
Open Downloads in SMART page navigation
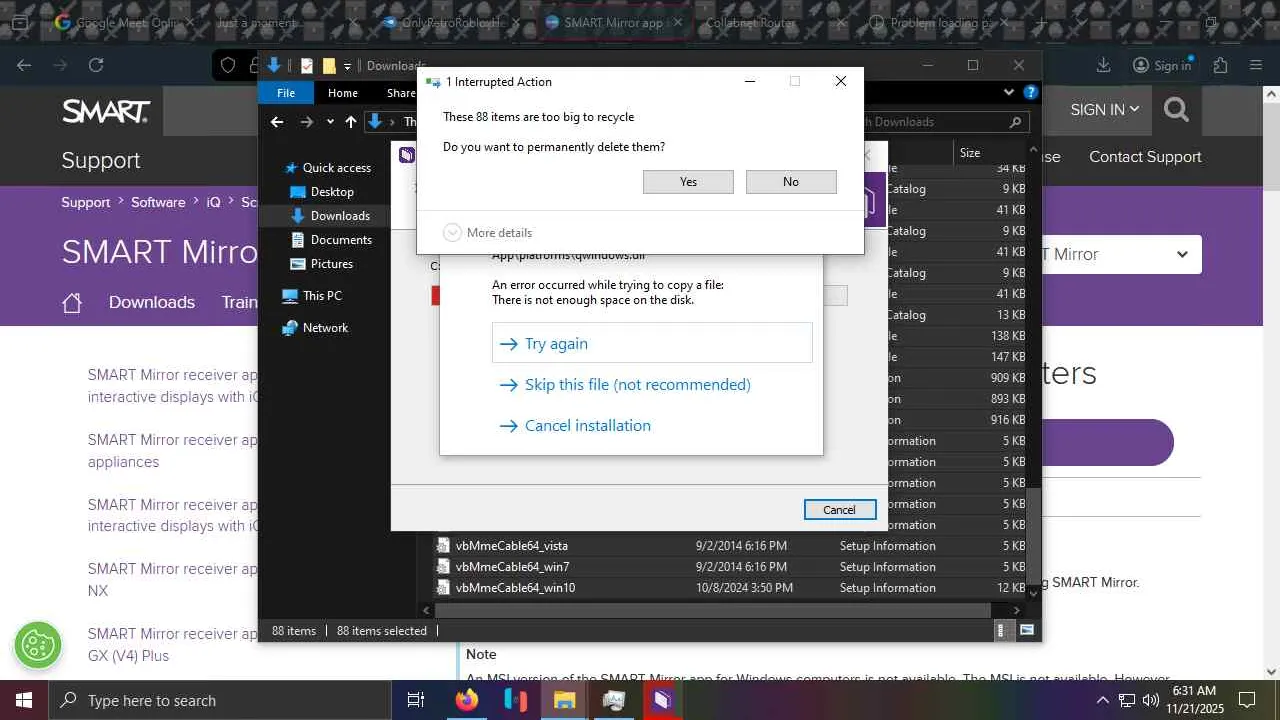(152, 302)
